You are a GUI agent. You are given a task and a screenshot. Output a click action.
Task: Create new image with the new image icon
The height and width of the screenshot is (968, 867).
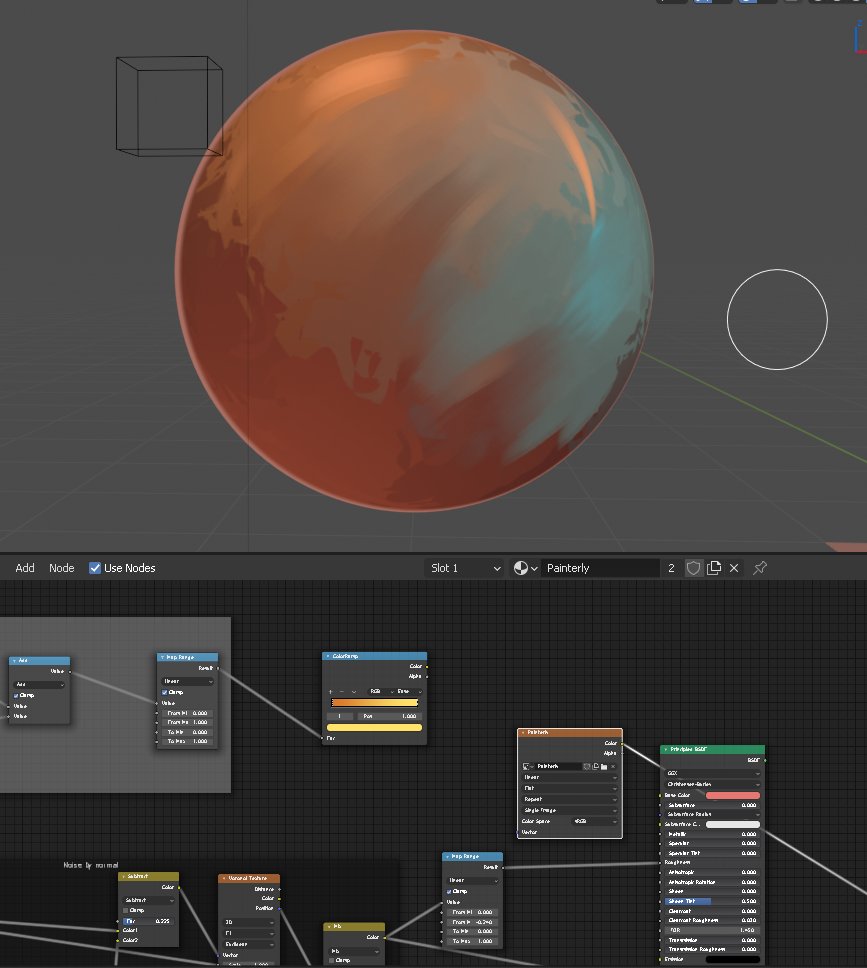click(595, 766)
